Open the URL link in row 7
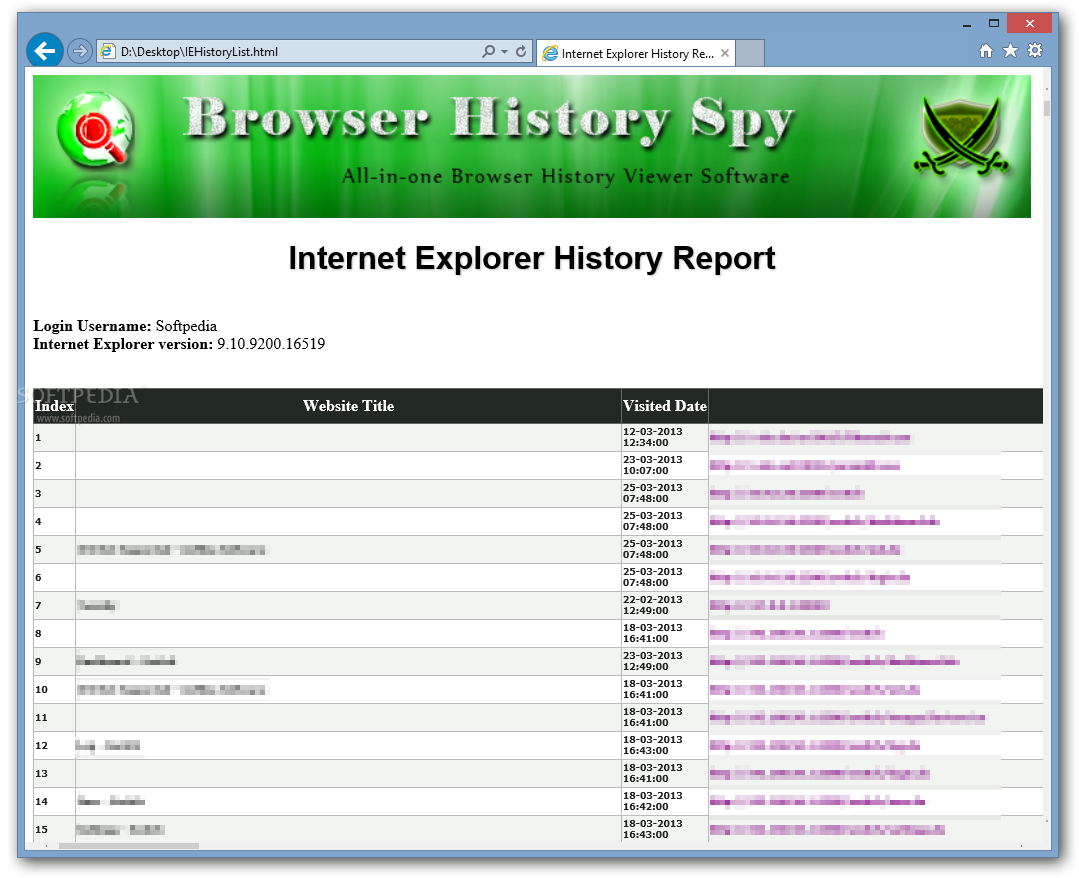The height and width of the screenshot is (878, 1079). [x=769, y=605]
